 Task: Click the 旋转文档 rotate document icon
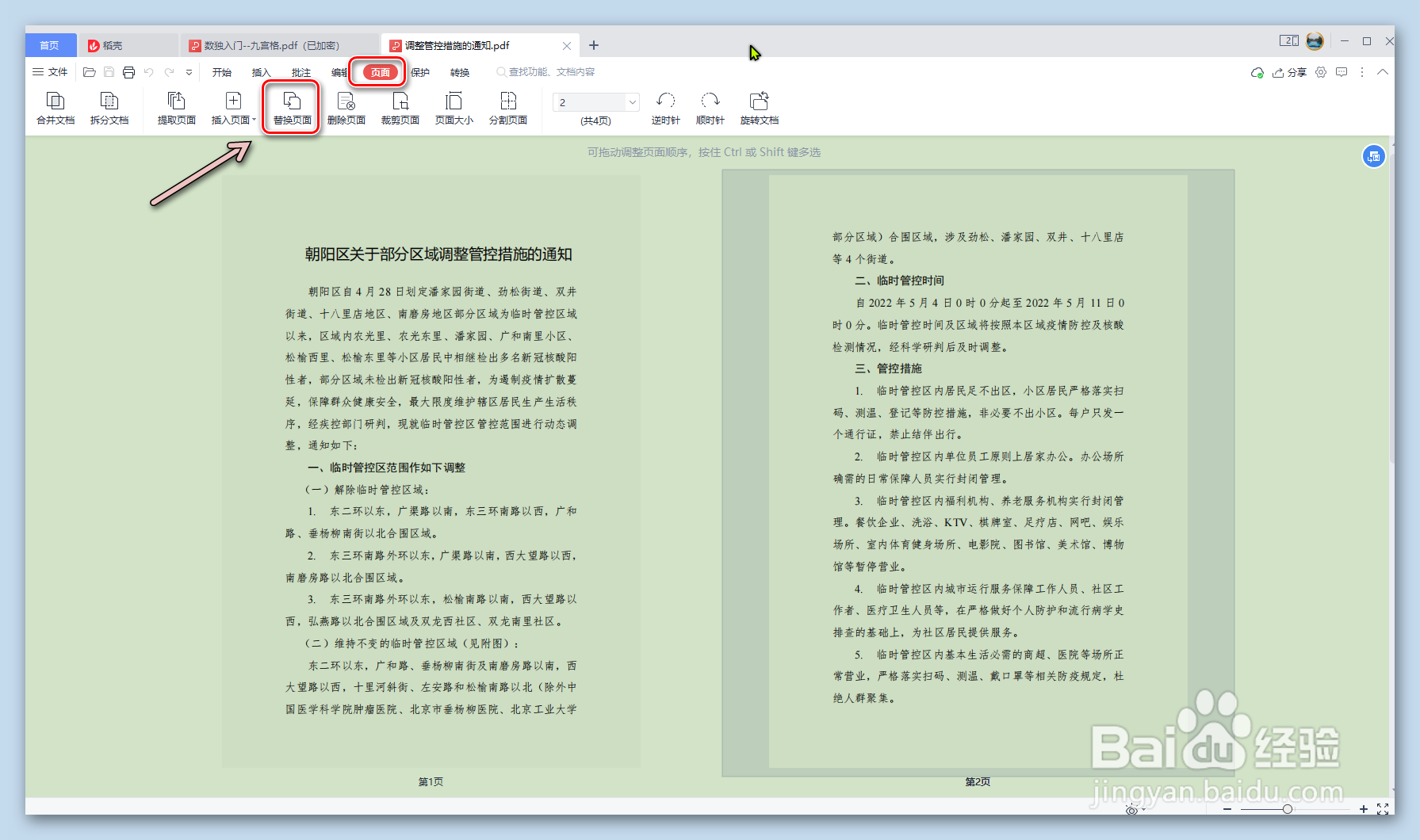[x=760, y=108]
